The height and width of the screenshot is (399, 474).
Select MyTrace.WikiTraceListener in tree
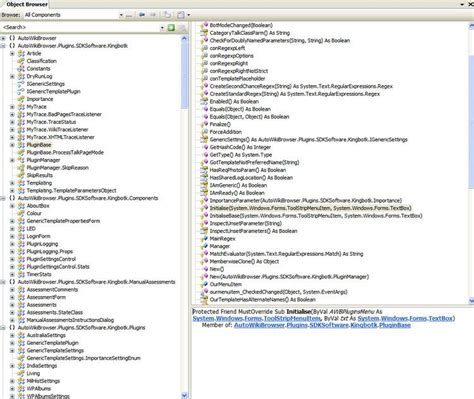tap(57, 130)
